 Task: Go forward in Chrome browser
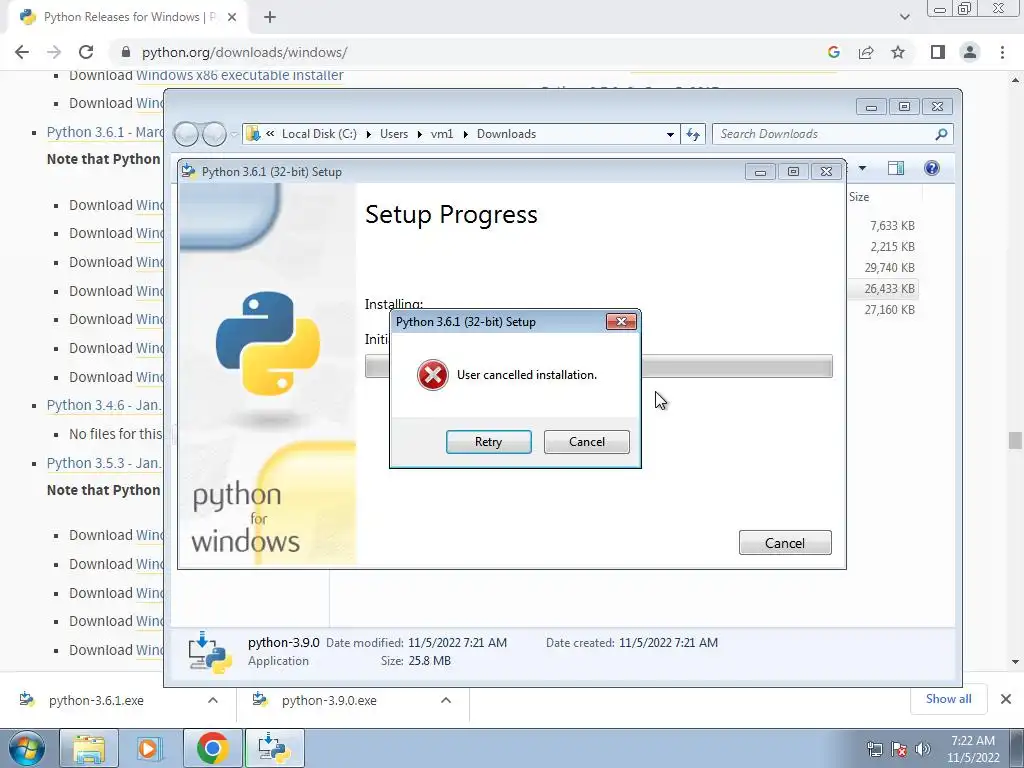click(54, 52)
